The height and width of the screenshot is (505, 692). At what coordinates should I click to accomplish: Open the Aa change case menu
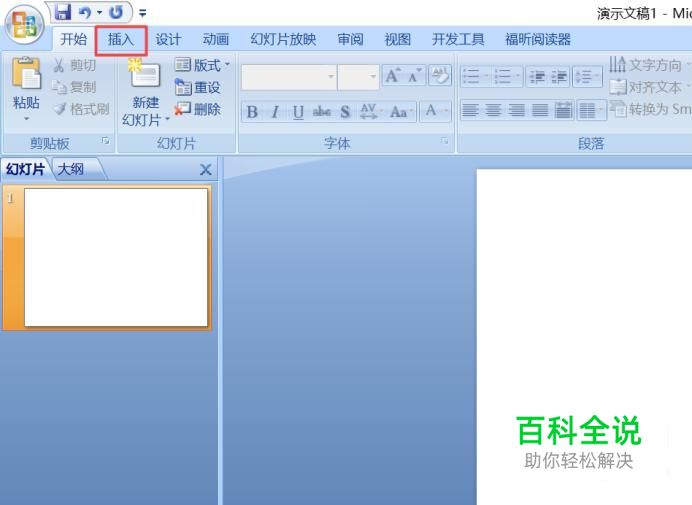(x=401, y=112)
